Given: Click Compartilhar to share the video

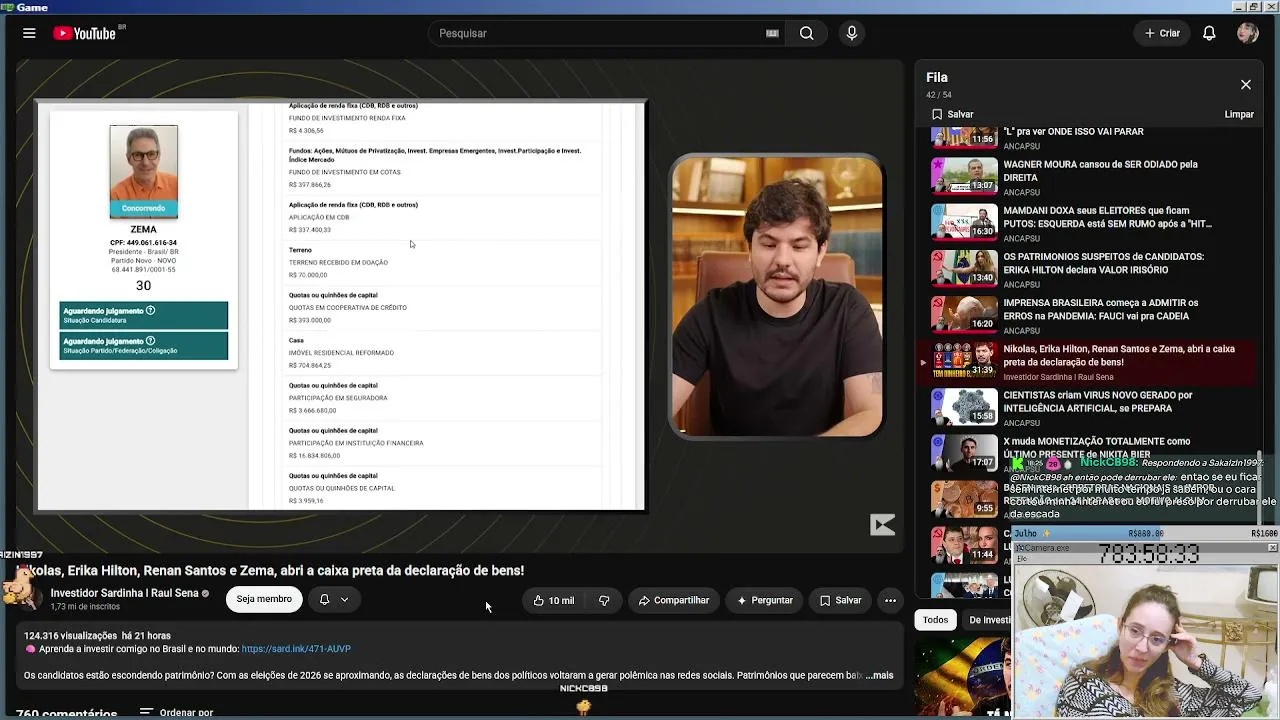Looking at the screenshot, I should pyautogui.click(x=674, y=600).
